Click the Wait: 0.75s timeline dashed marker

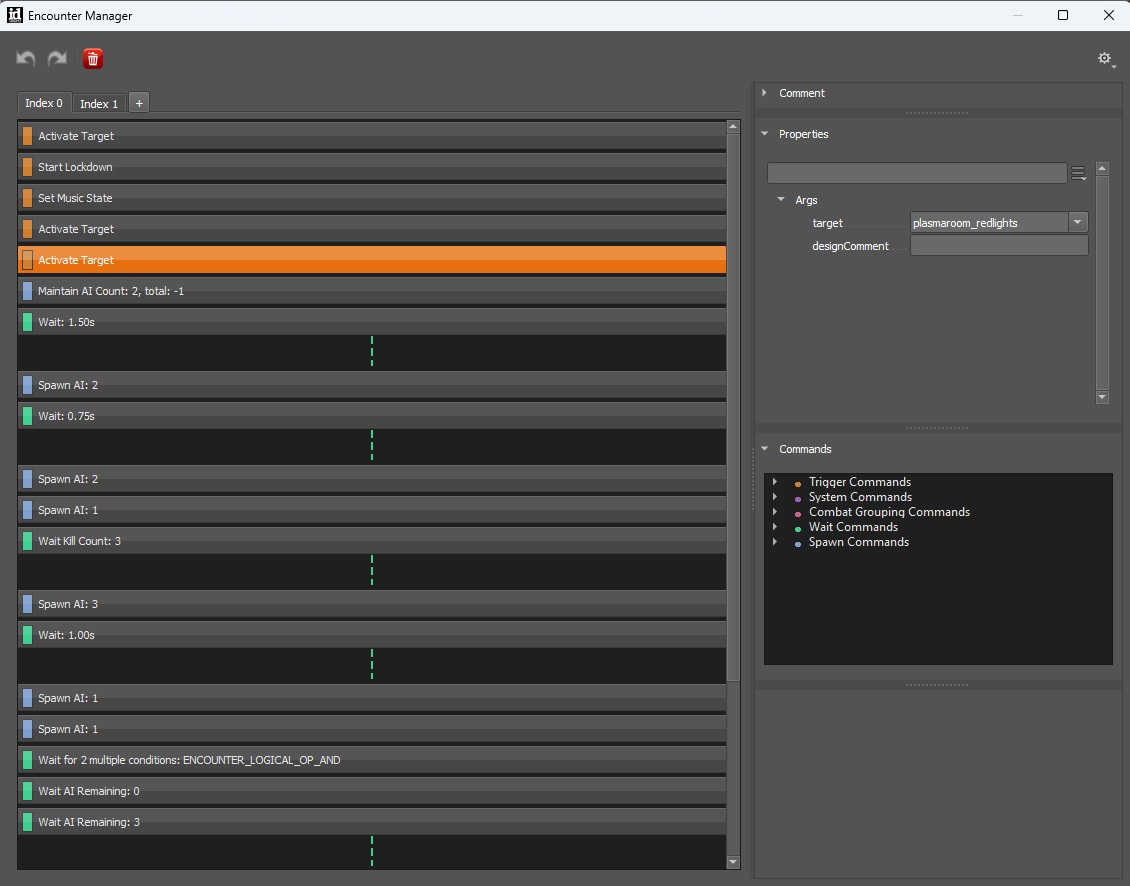[372, 446]
